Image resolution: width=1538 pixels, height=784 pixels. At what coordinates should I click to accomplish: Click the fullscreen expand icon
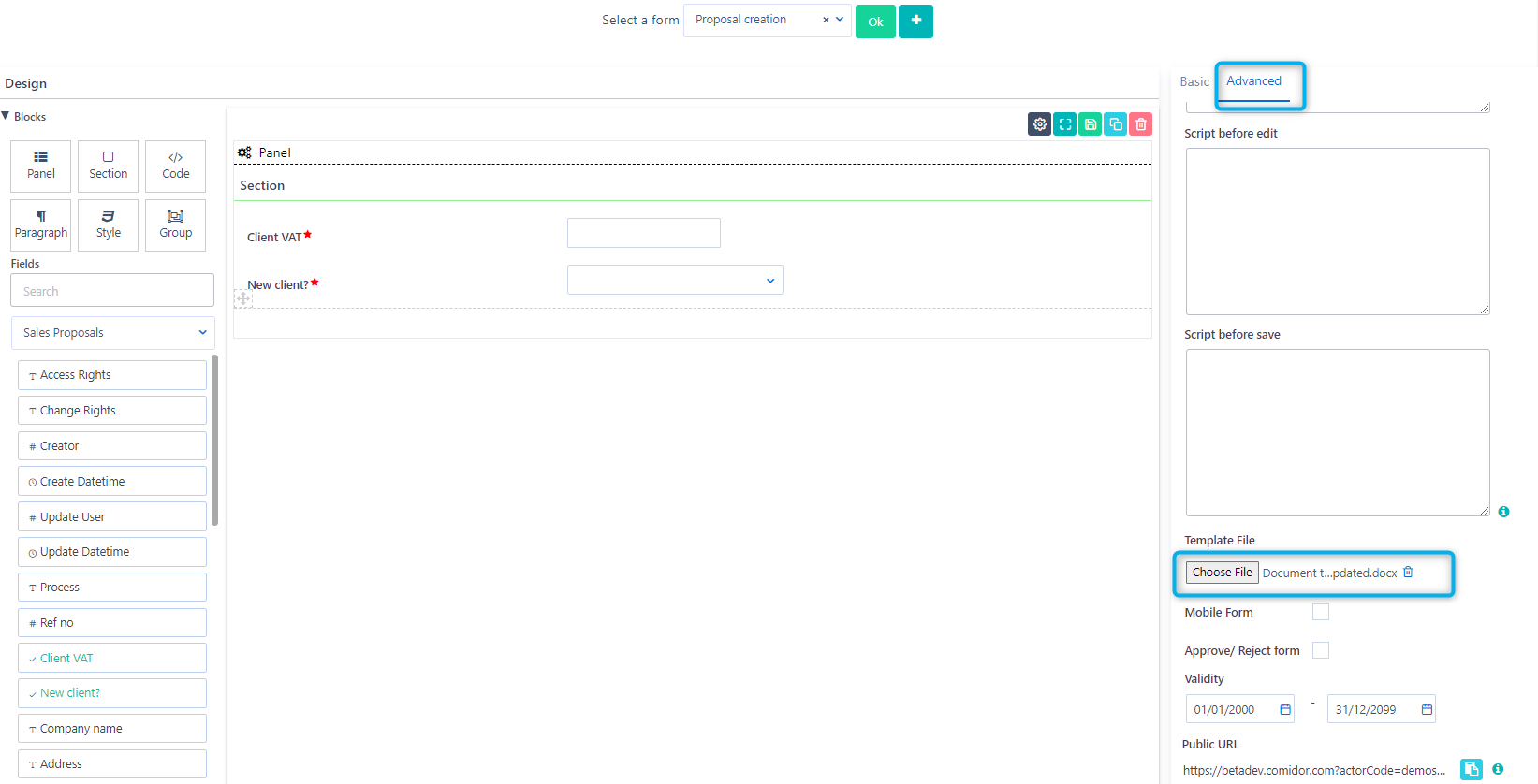pos(1064,124)
